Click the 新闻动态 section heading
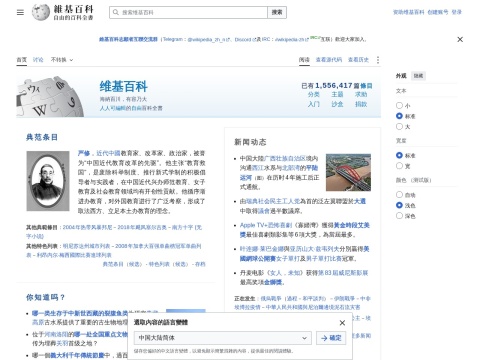The image size is (480, 360). point(250,142)
